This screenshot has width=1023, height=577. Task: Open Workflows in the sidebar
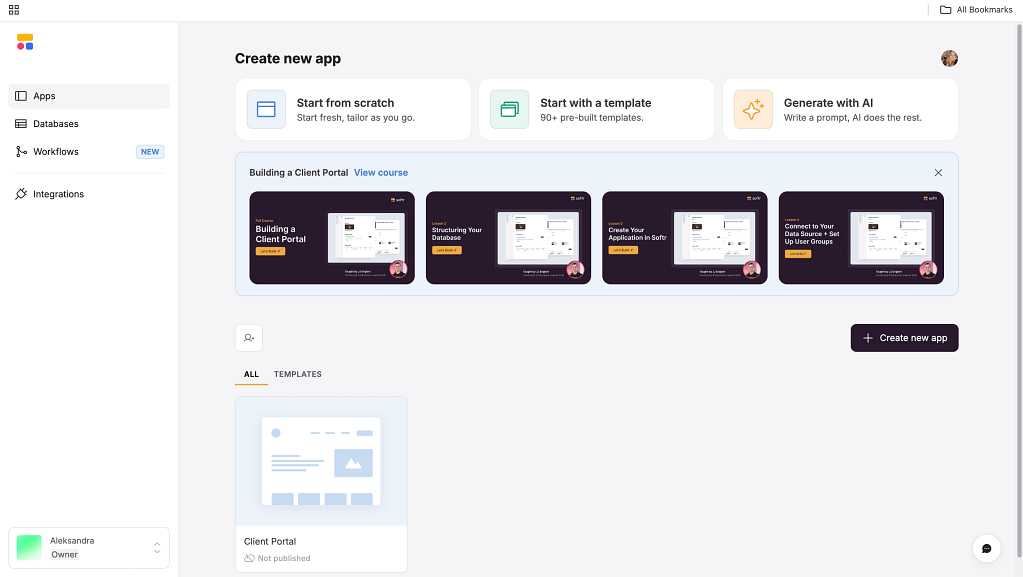(89, 151)
